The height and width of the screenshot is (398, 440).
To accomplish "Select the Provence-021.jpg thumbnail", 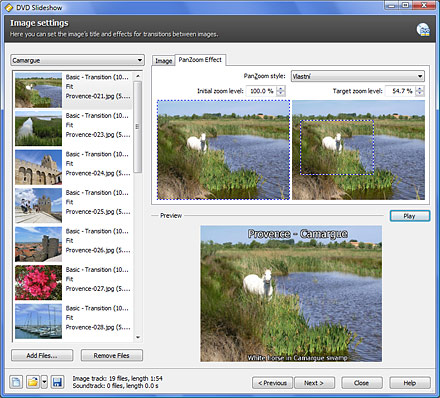I will pos(38,90).
